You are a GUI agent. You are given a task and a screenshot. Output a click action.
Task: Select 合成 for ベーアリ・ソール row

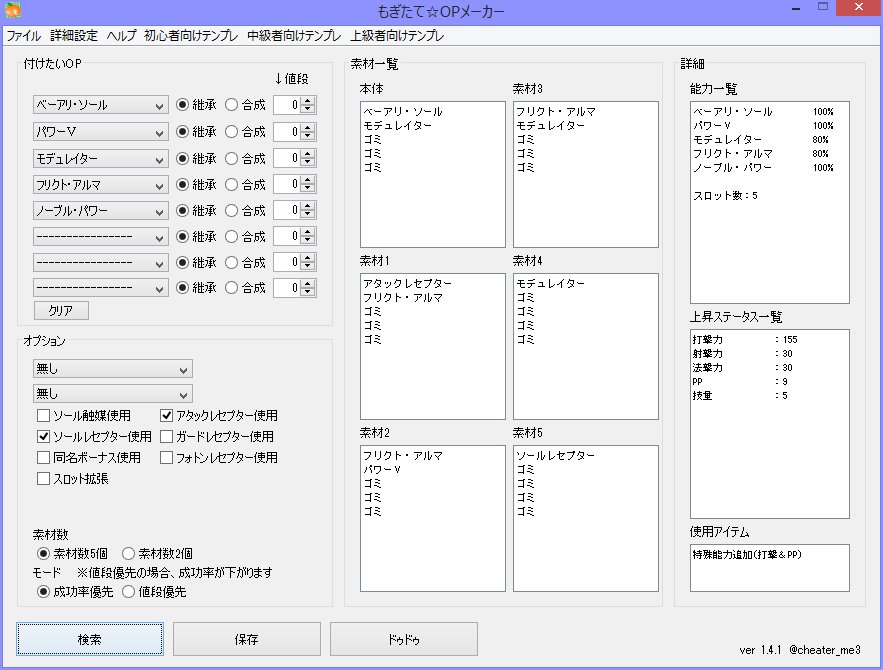coord(245,105)
